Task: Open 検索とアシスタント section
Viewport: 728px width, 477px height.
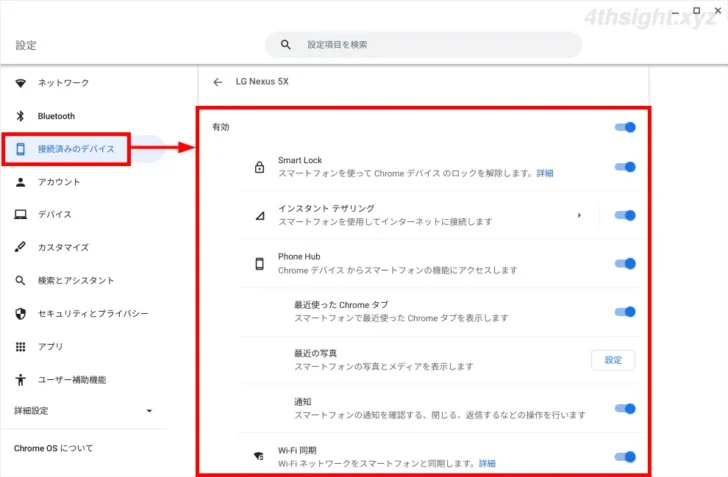Action: [x=76, y=281]
